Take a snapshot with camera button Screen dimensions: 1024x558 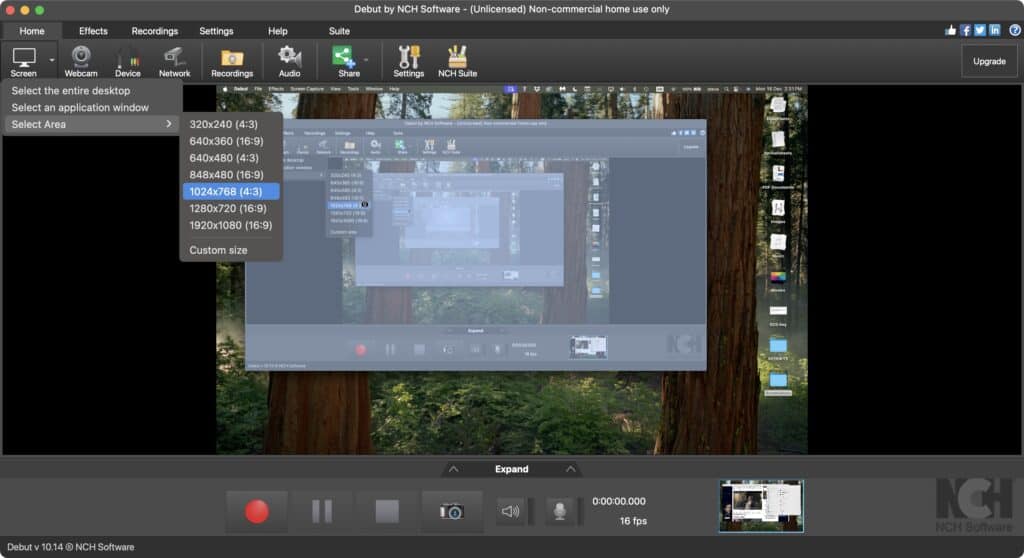pyautogui.click(x=452, y=511)
